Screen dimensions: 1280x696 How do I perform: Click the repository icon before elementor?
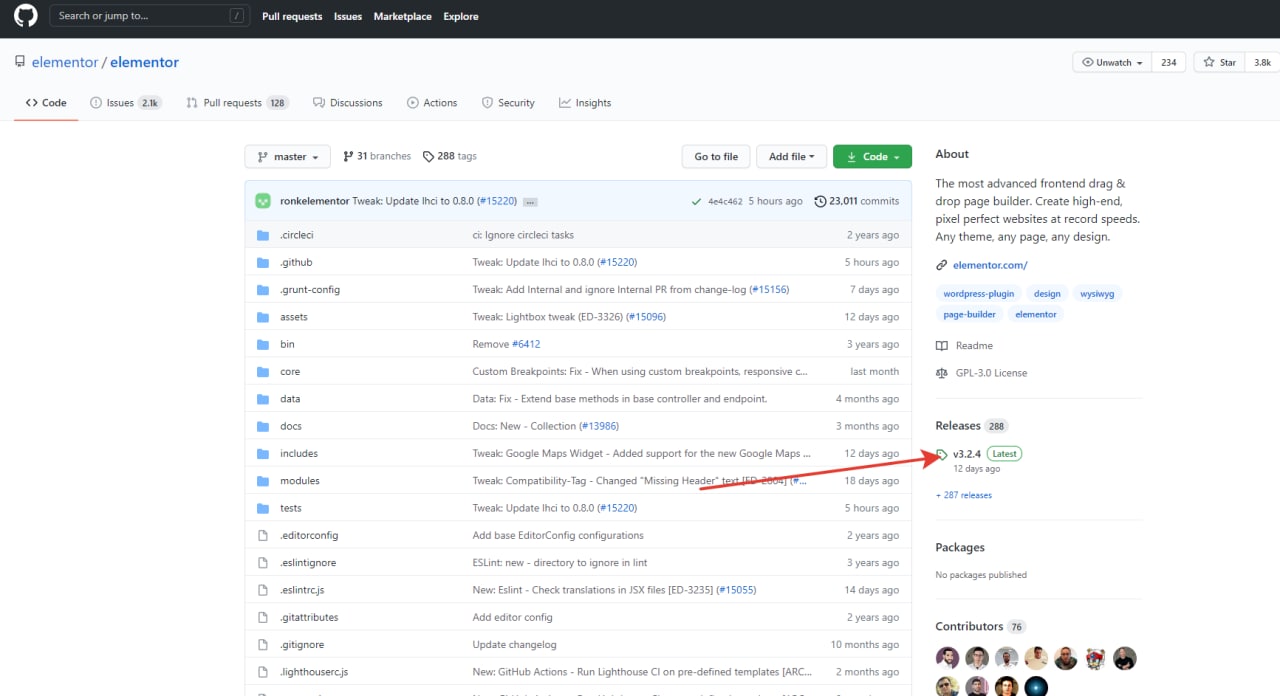tap(20, 62)
